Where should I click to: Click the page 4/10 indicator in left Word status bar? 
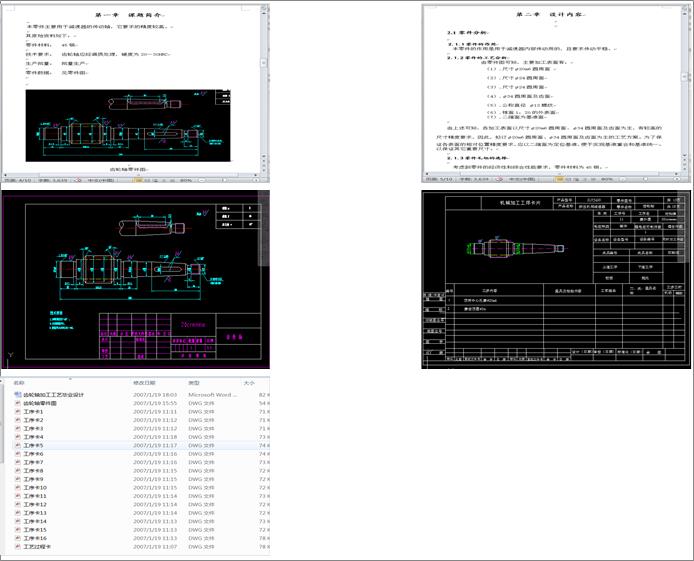(x=18, y=180)
